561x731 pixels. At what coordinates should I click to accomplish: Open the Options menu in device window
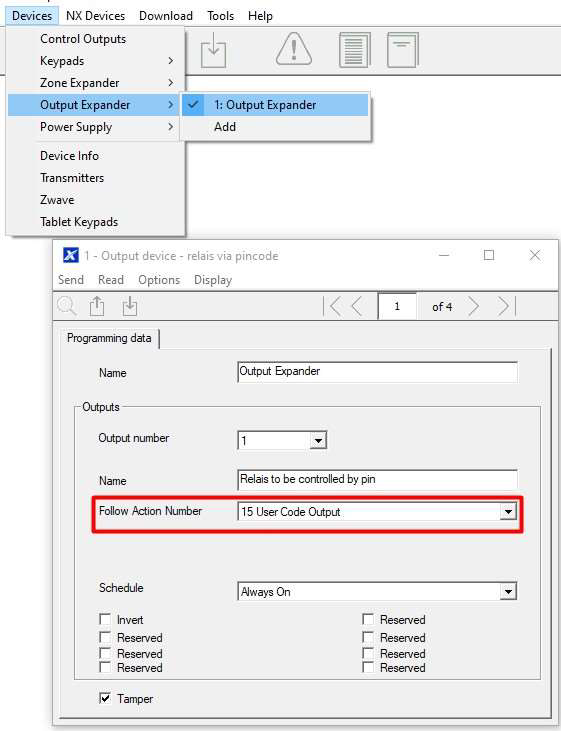159,280
